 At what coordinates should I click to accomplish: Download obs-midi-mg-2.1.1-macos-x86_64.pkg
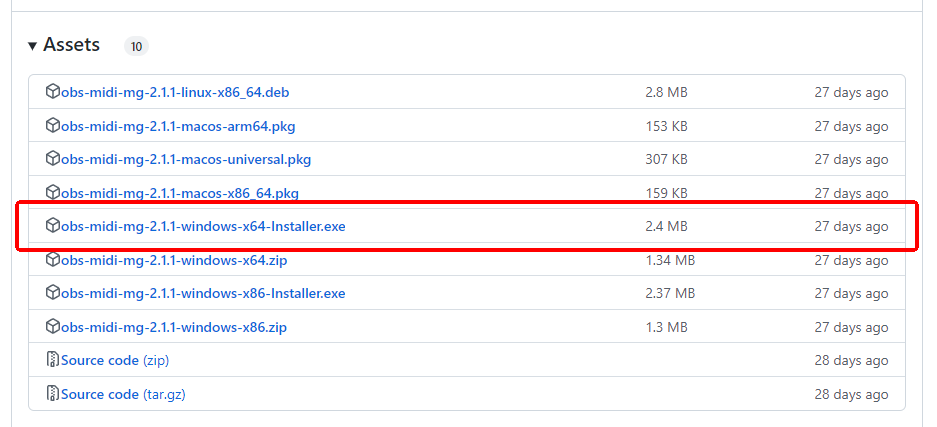(180, 193)
